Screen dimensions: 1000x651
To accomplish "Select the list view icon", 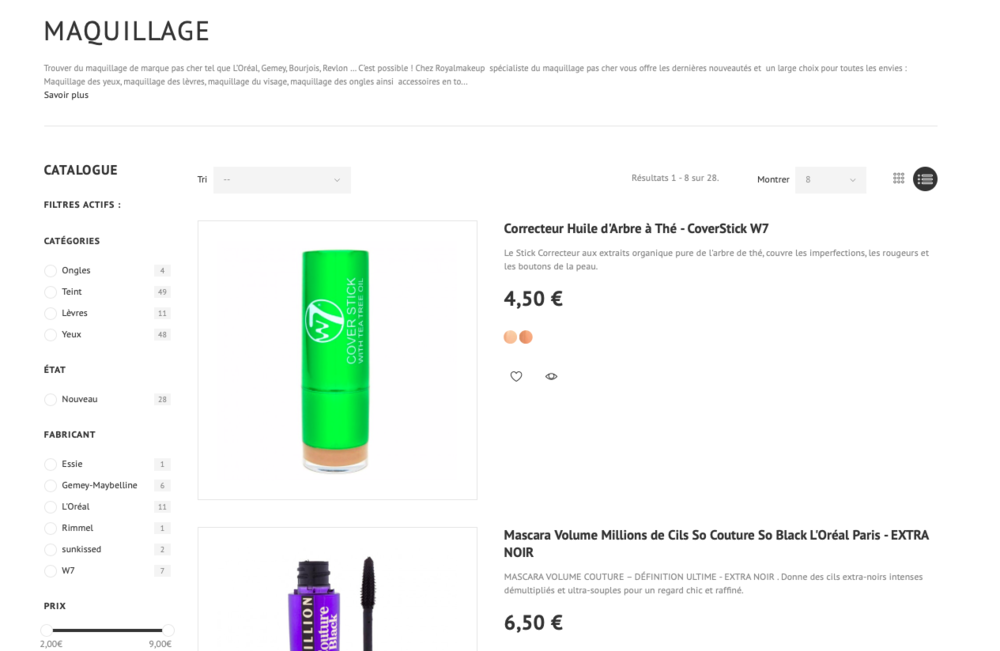I will tap(925, 179).
